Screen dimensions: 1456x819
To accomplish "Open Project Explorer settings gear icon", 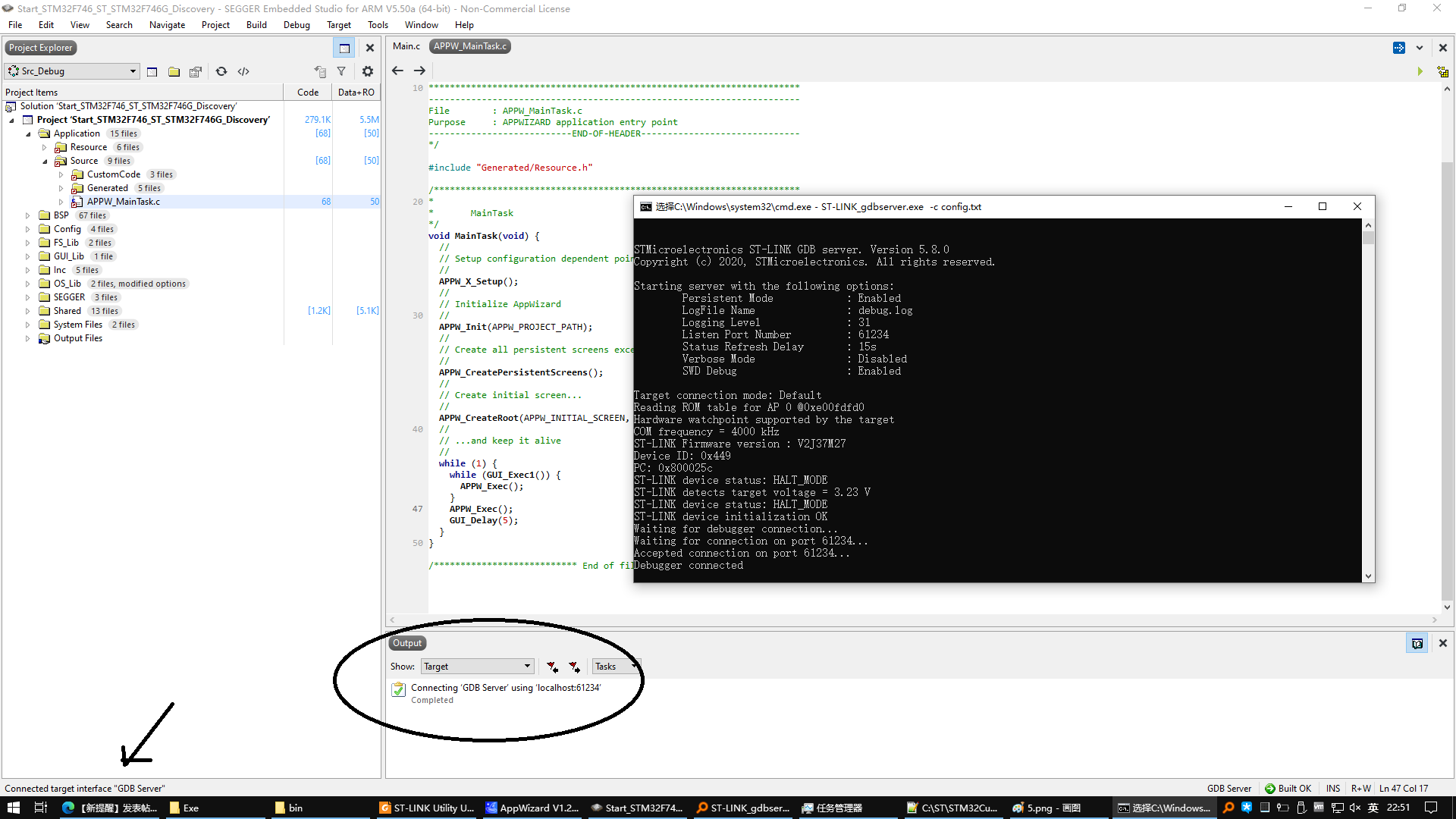I will click(x=368, y=71).
